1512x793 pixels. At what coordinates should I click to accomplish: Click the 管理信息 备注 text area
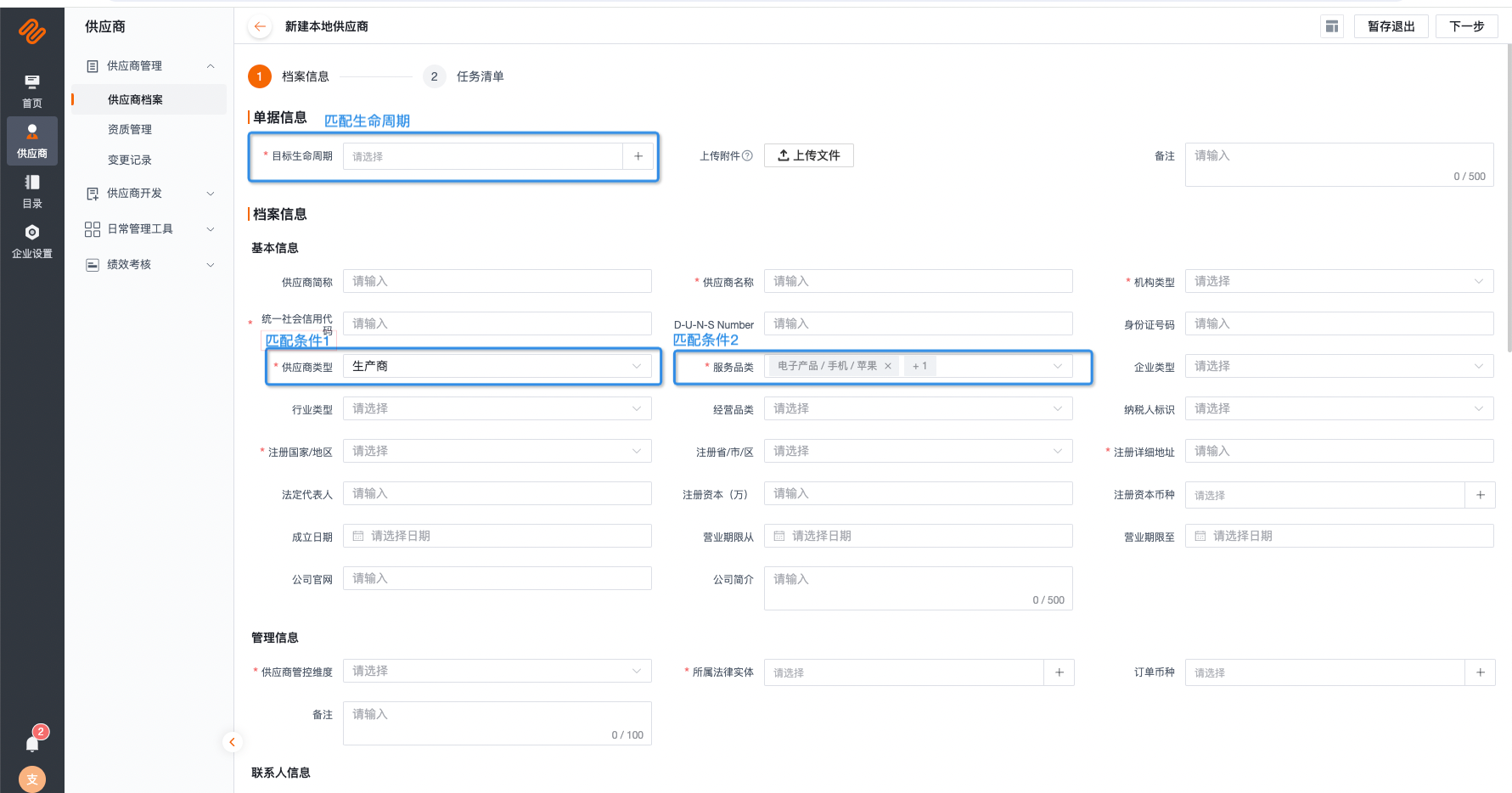point(497,723)
